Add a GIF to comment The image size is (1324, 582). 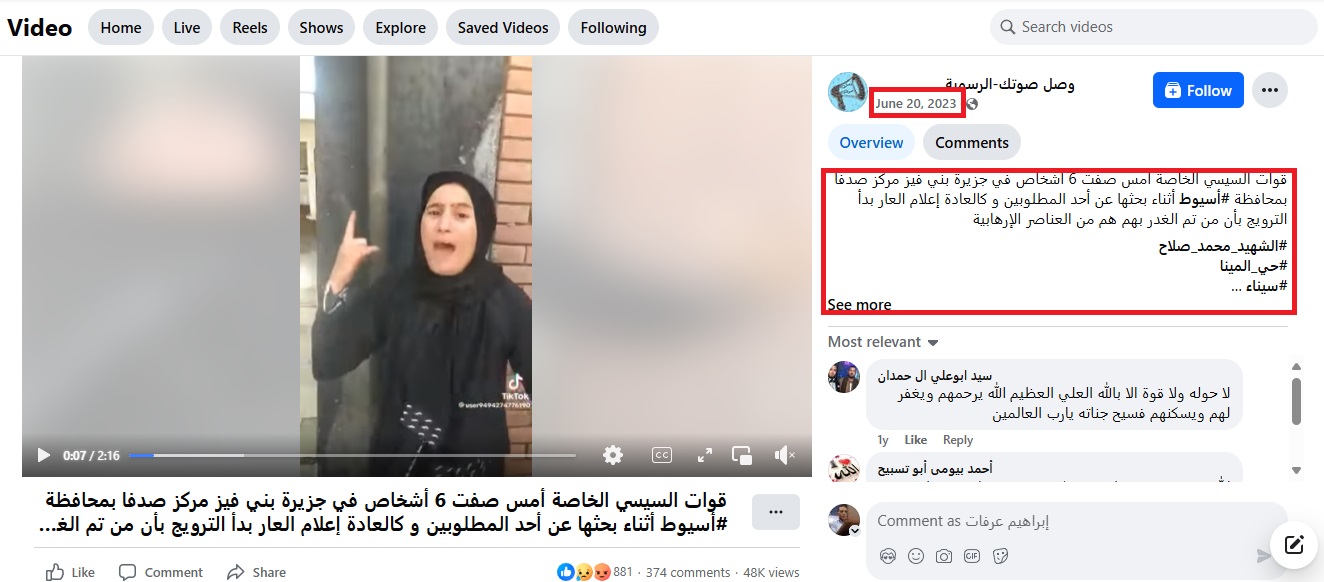coord(971,556)
